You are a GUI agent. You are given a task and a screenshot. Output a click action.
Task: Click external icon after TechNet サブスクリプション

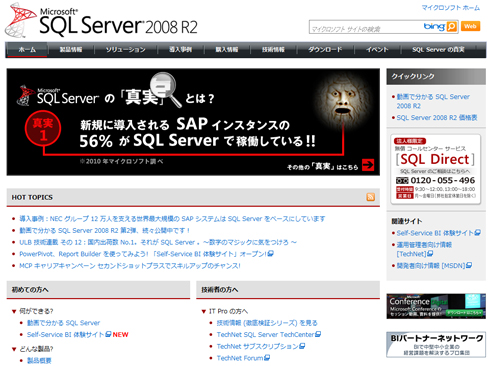302,346
